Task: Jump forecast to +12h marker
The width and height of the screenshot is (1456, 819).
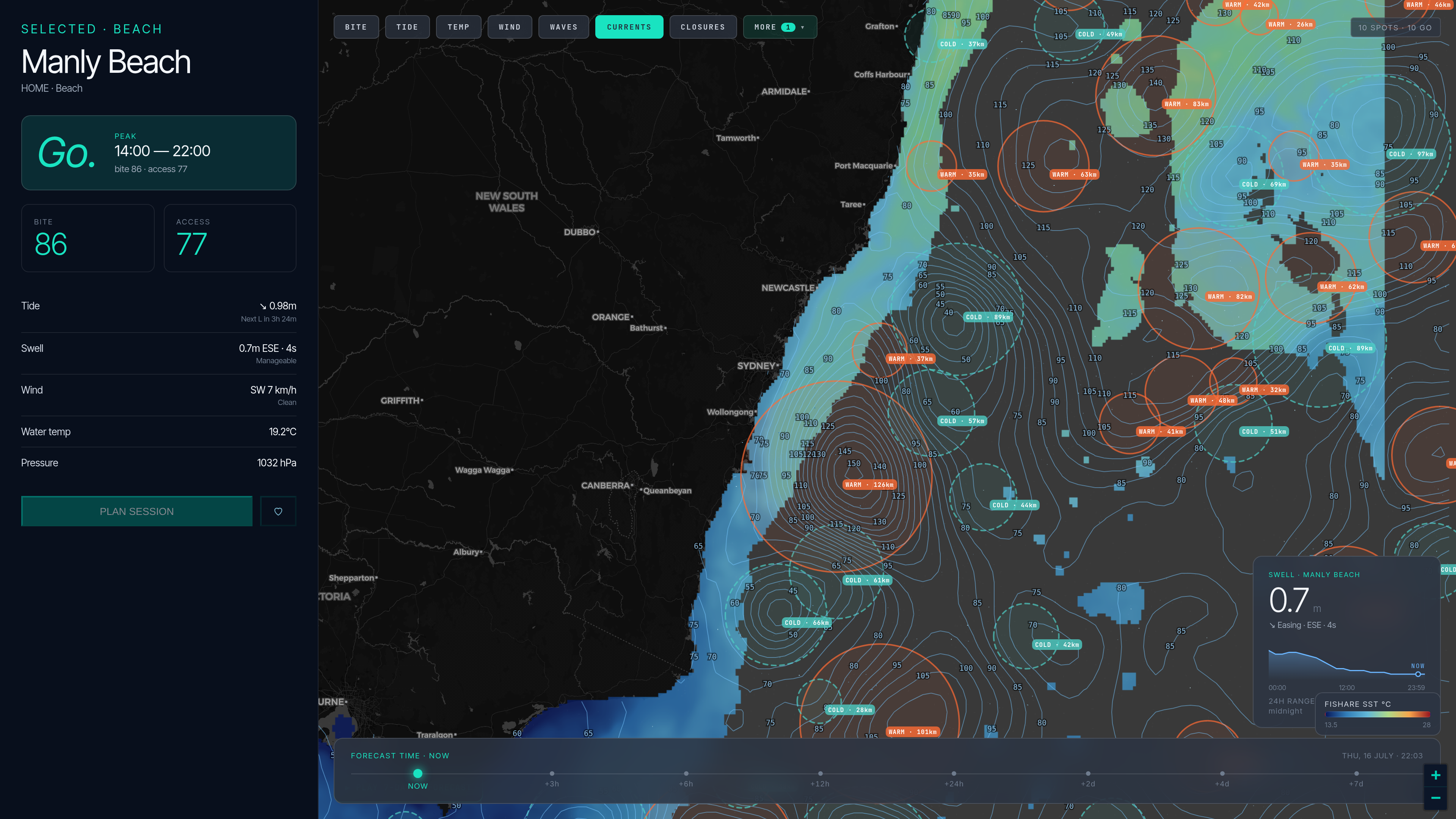Action: tap(820, 773)
